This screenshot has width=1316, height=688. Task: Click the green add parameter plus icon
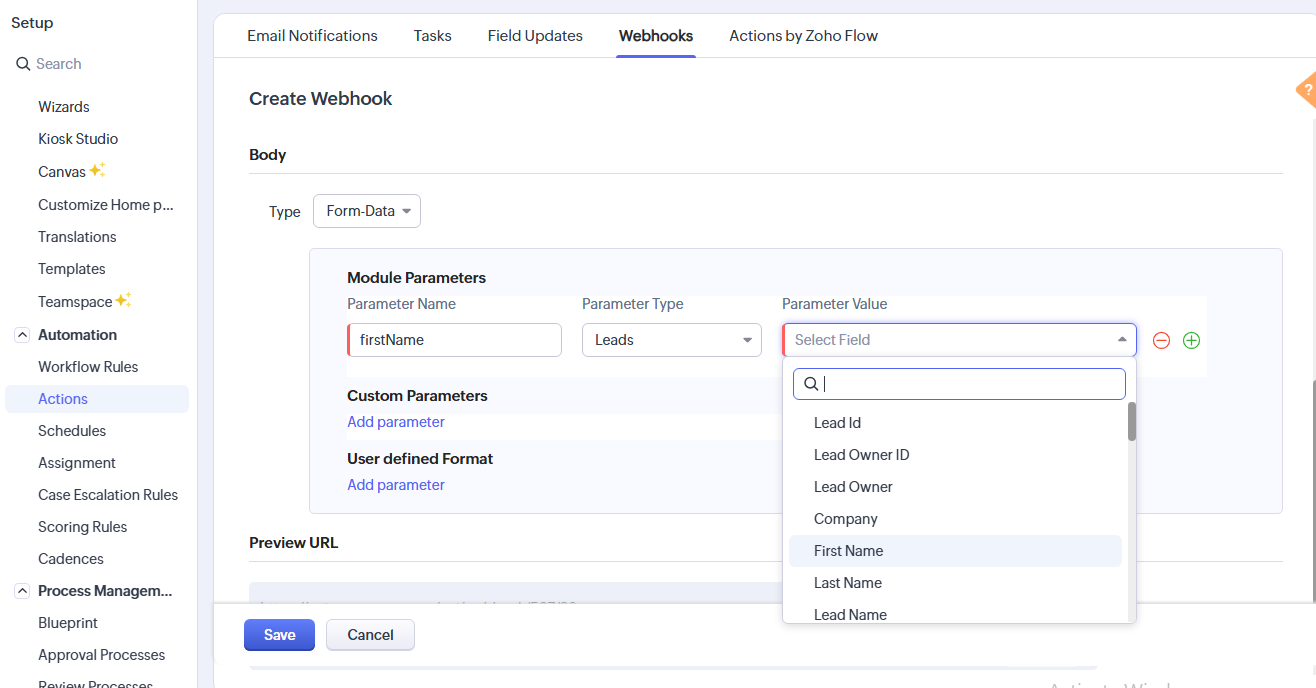tap(1191, 340)
